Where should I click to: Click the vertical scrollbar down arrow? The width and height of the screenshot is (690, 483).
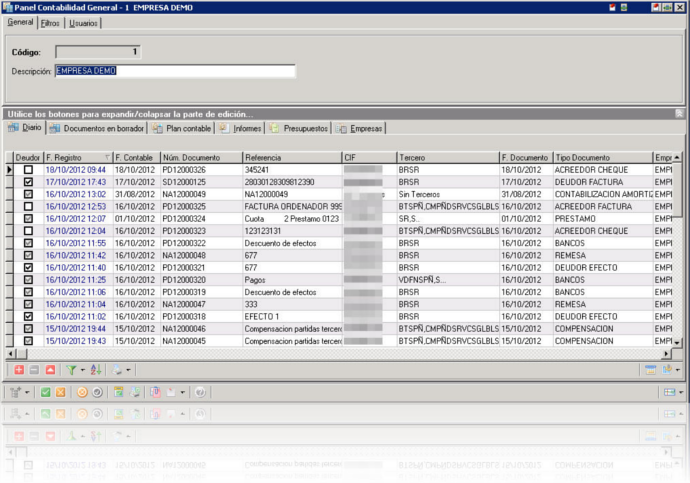677,342
